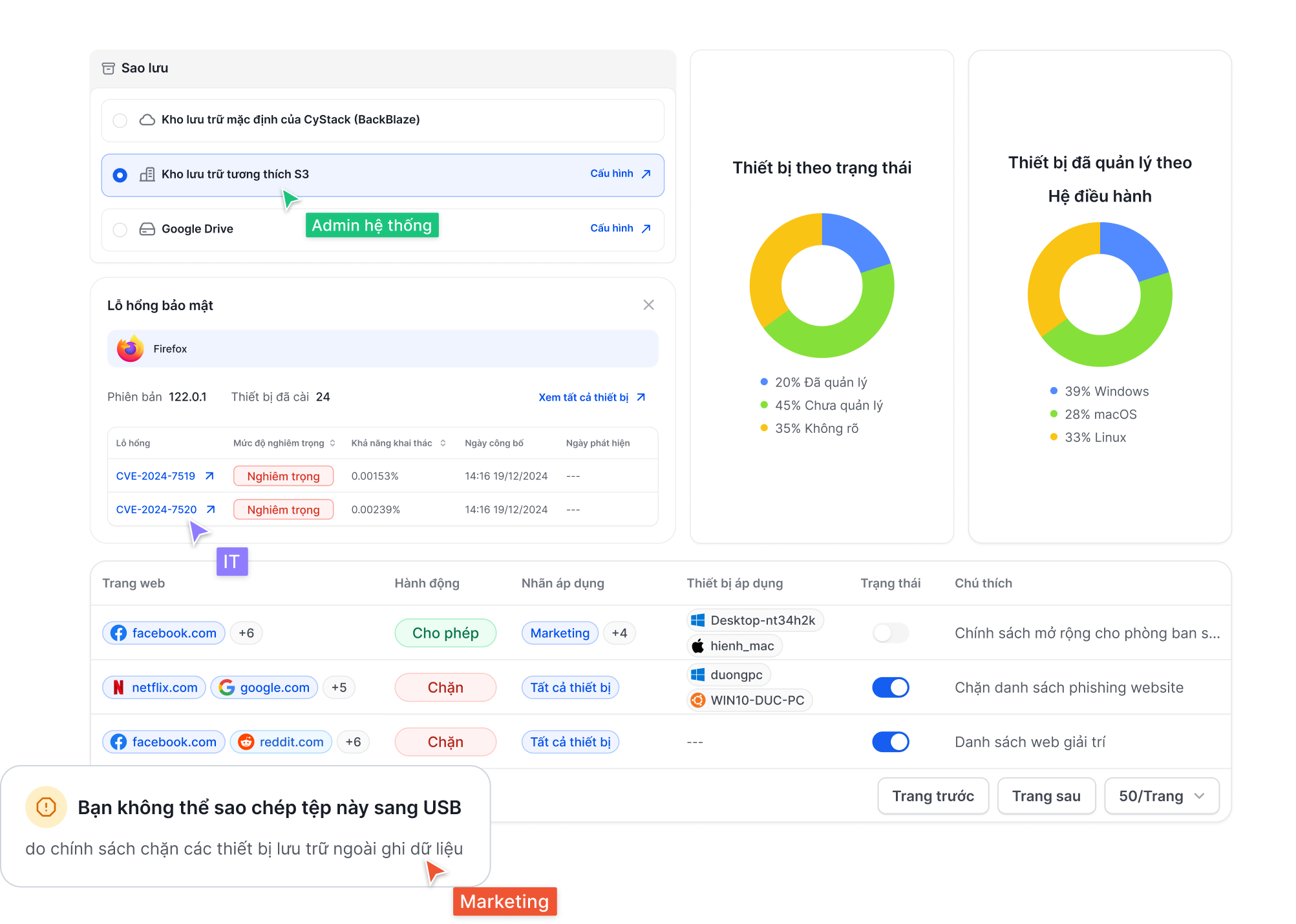Click the Sao lưu archive icon
Viewport: 1296px width, 924px height.
click(x=109, y=68)
